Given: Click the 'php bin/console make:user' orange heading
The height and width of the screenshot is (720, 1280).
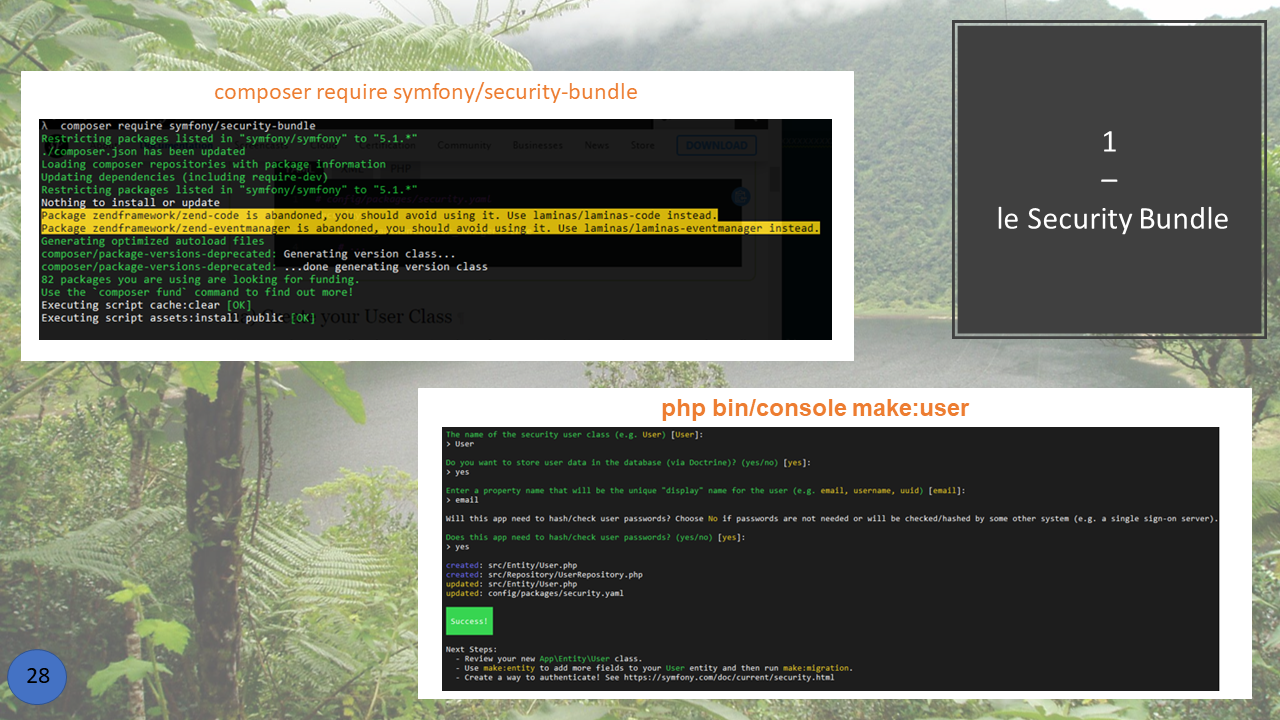Looking at the screenshot, I should click(814, 408).
